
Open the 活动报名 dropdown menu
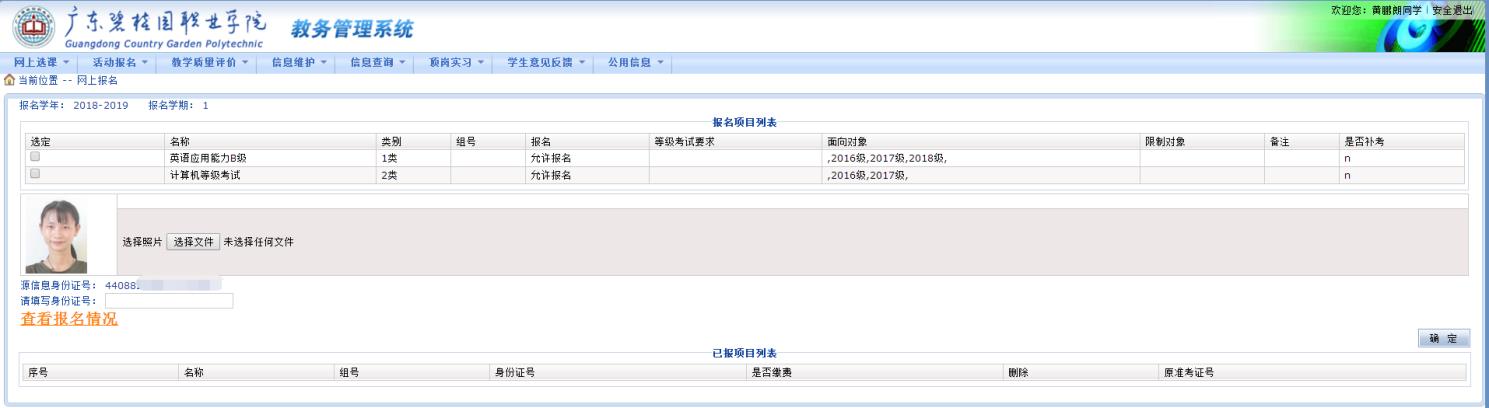click(x=118, y=63)
